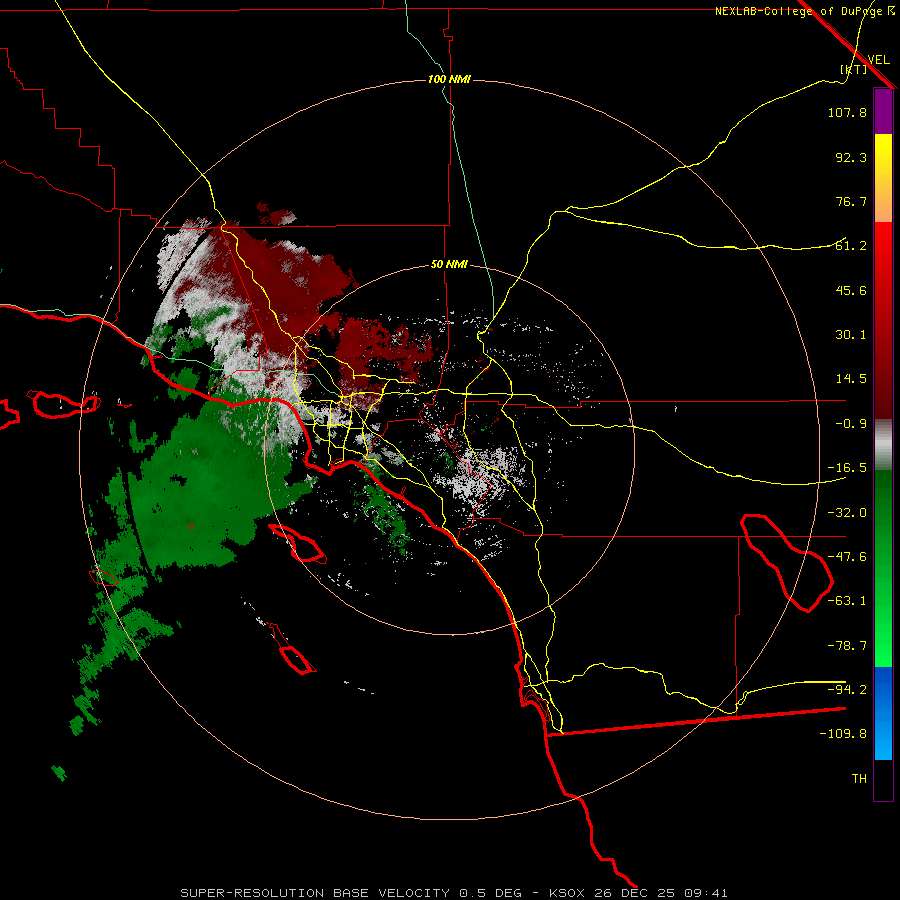
Task: Click the 50 NMI range ring label
Action: [449, 265]
